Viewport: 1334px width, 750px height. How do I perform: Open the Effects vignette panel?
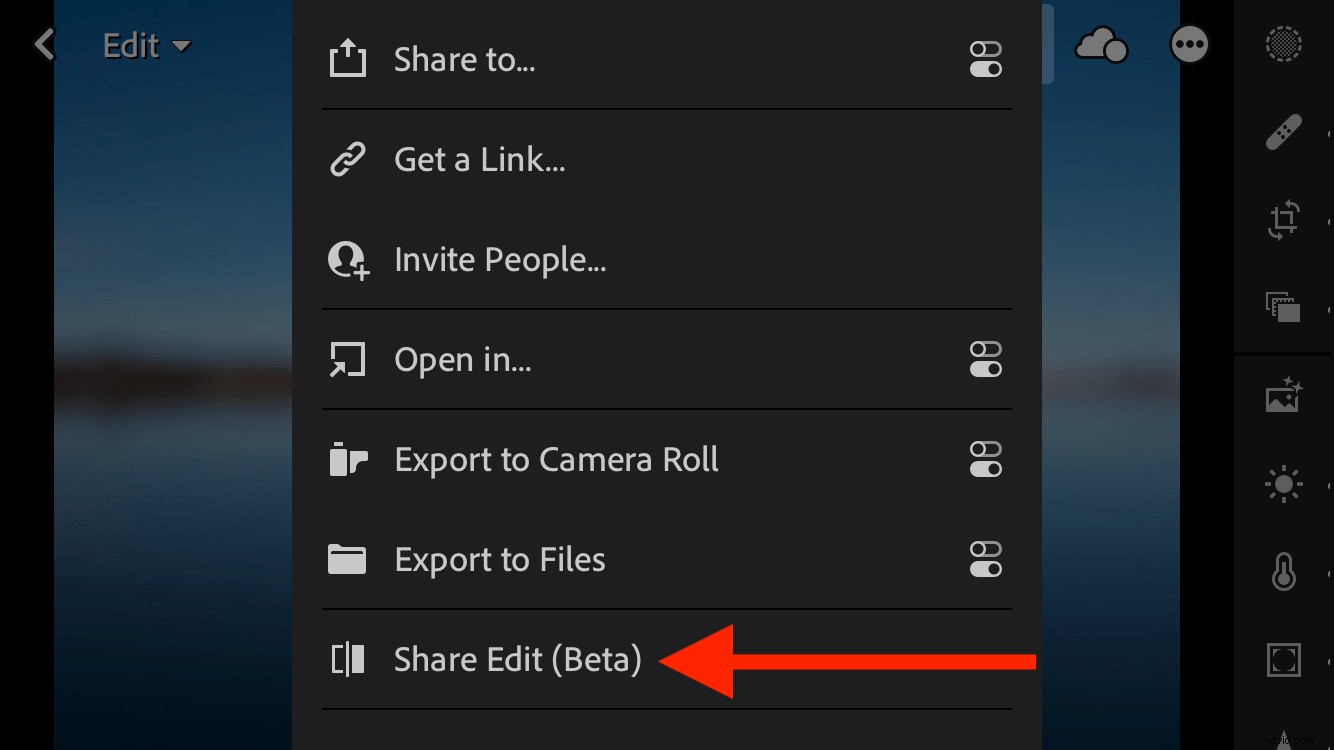[x=1283, y=659]
